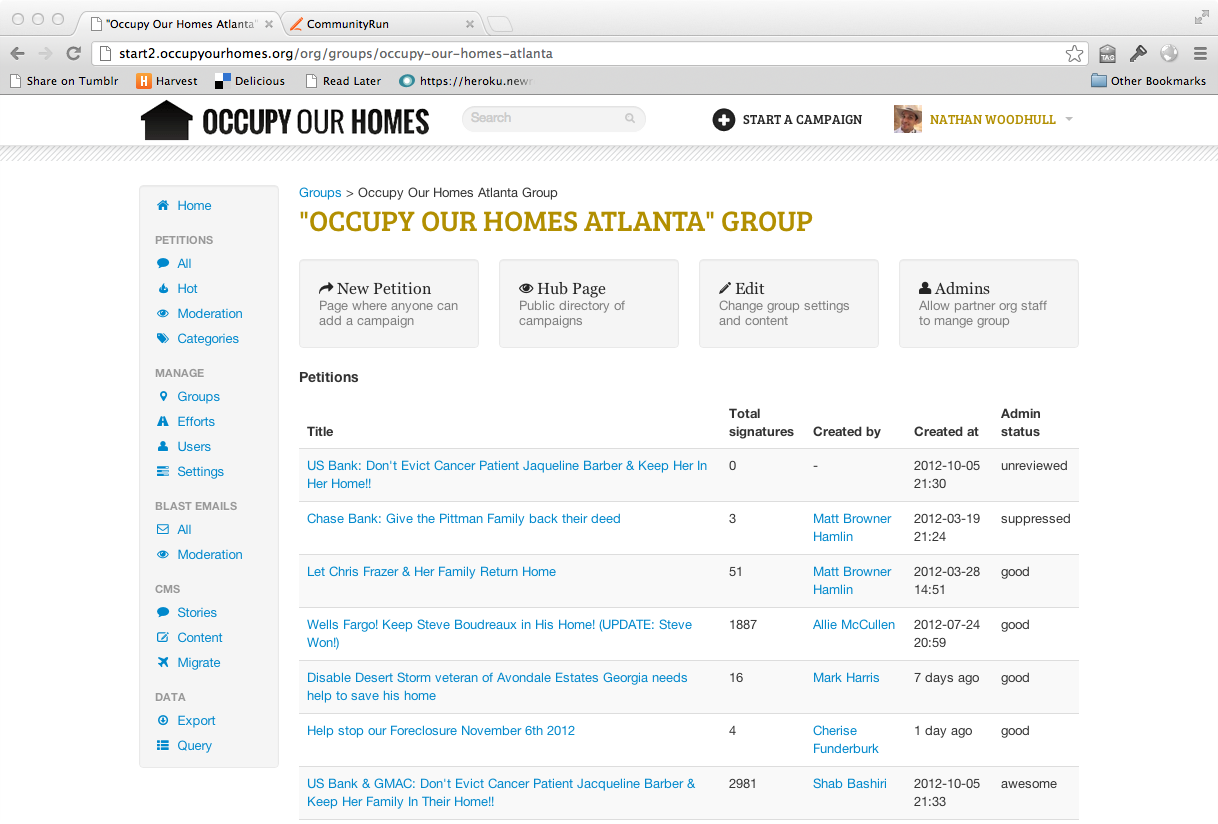Open All under Blast Emails
Screen dimensions: 1218x824
pos(184,530)
